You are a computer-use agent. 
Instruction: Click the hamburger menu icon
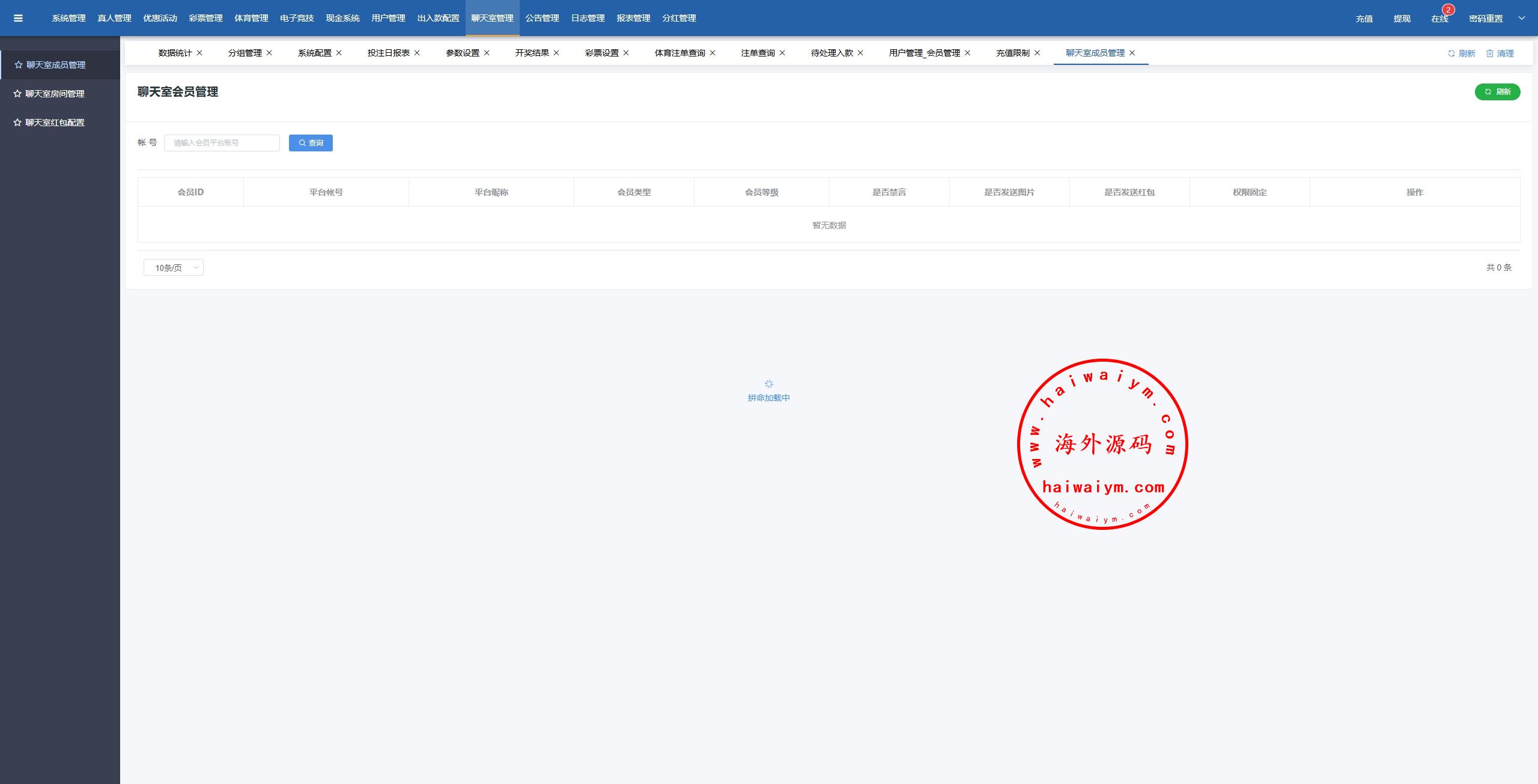[x=18, y=18]
